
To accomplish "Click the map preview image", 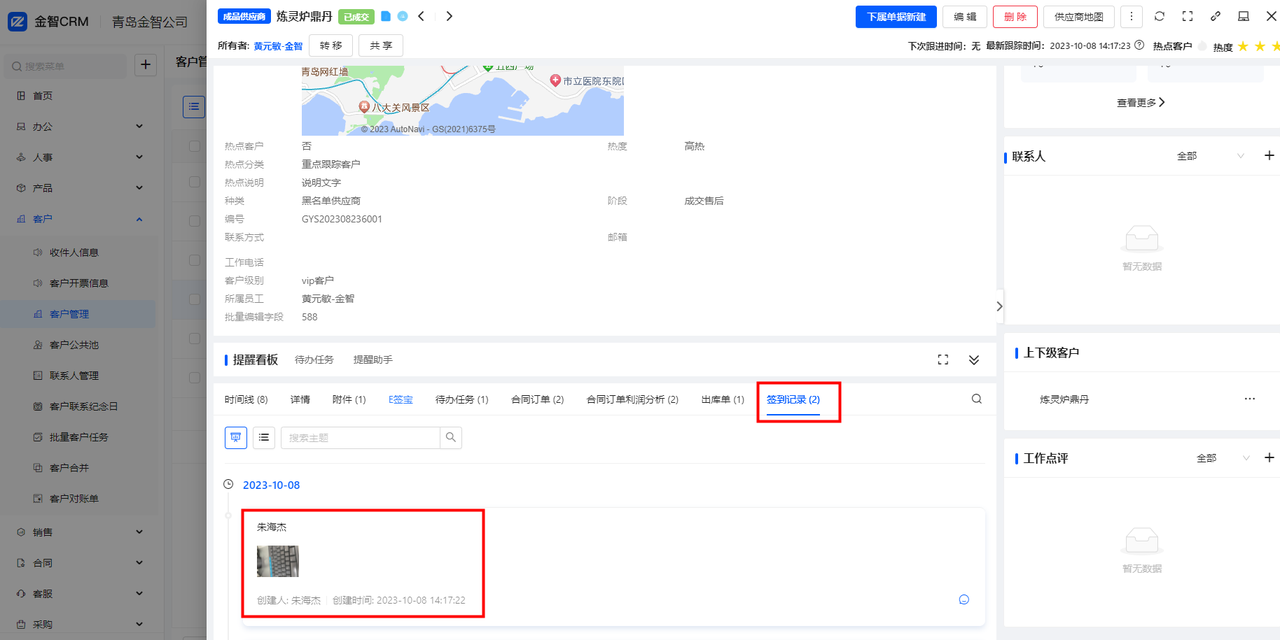I will 462,100.
